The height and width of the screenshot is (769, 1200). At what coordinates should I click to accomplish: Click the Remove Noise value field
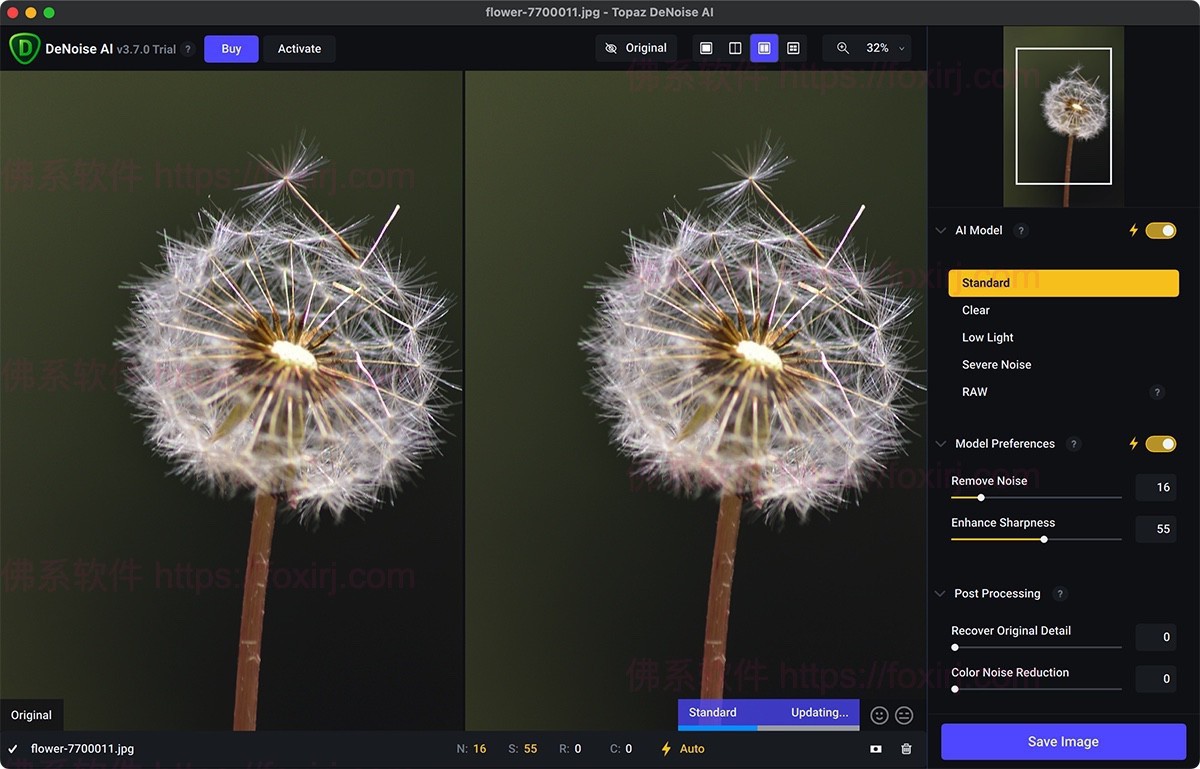point(1156,488)
